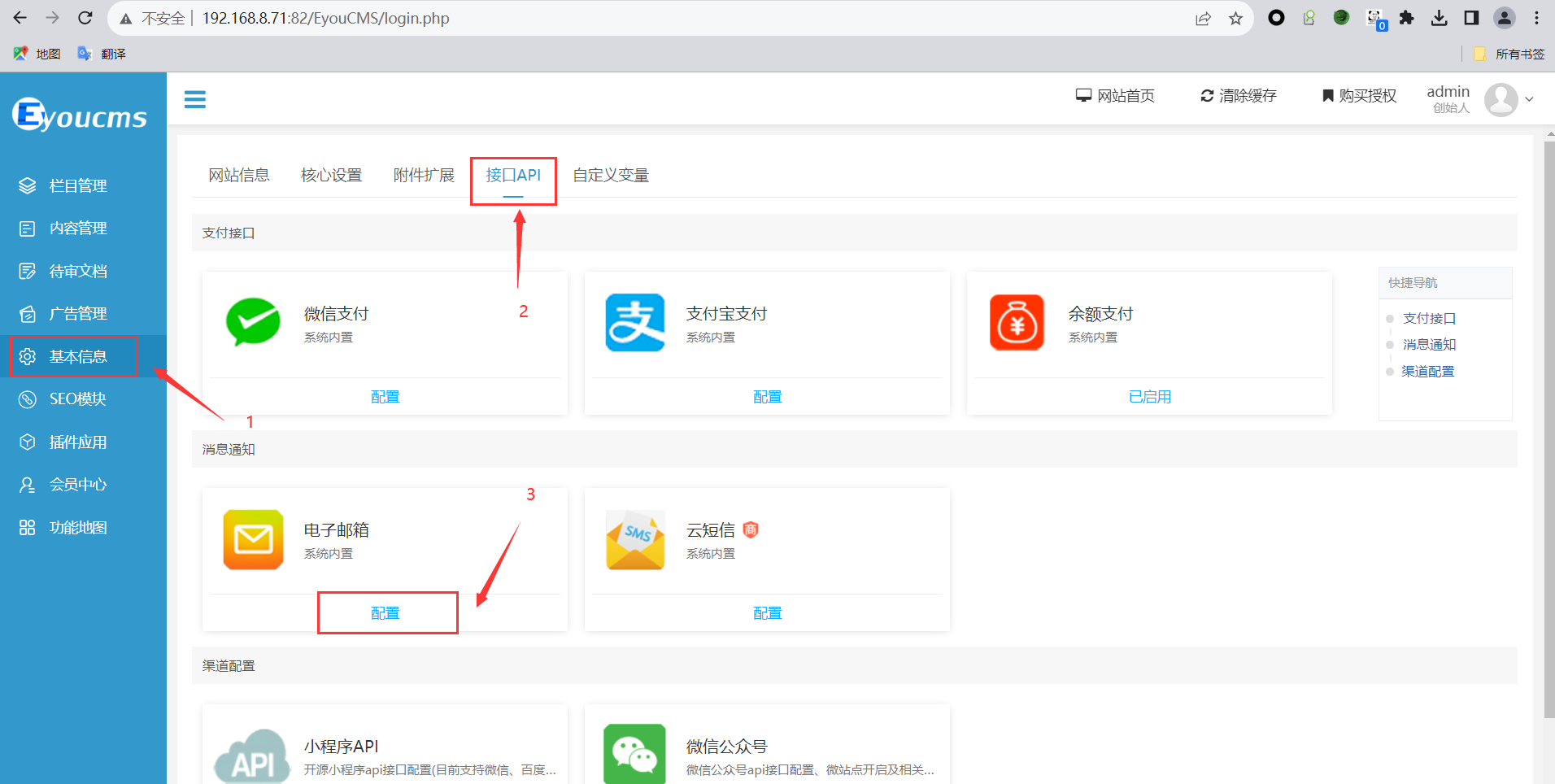Open 栏目管理 in sidebar
Image resolution: width=1555 pixels, height=784 pixels.
83,185
